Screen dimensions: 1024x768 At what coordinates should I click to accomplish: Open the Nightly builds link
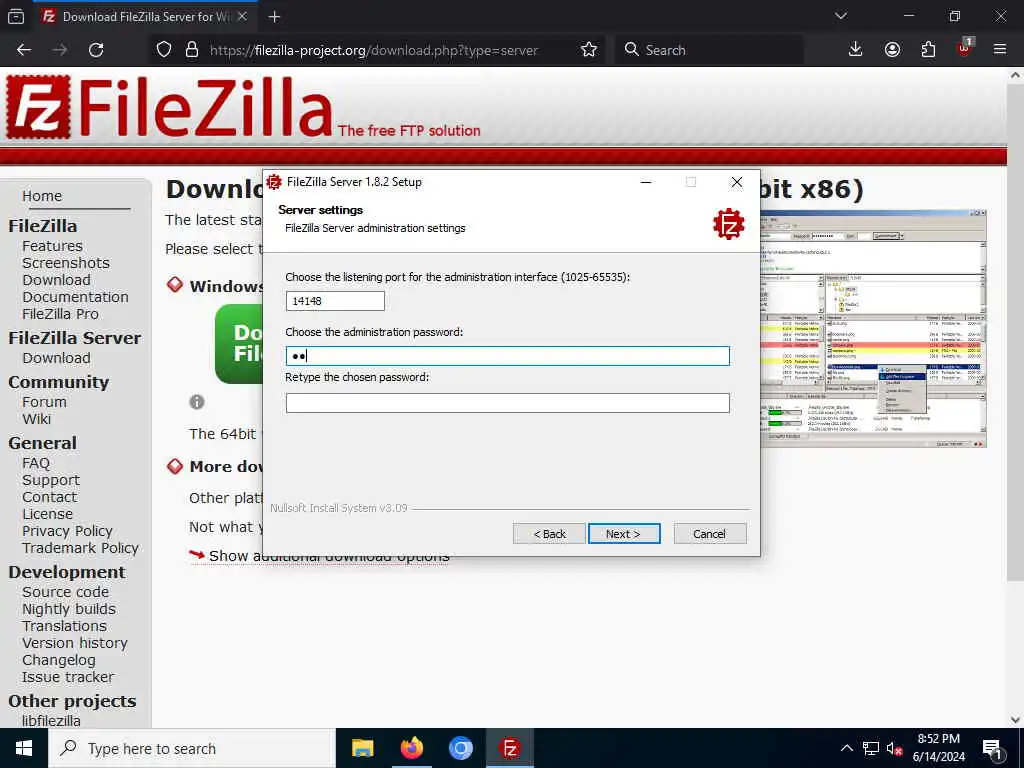coord(69,609)
